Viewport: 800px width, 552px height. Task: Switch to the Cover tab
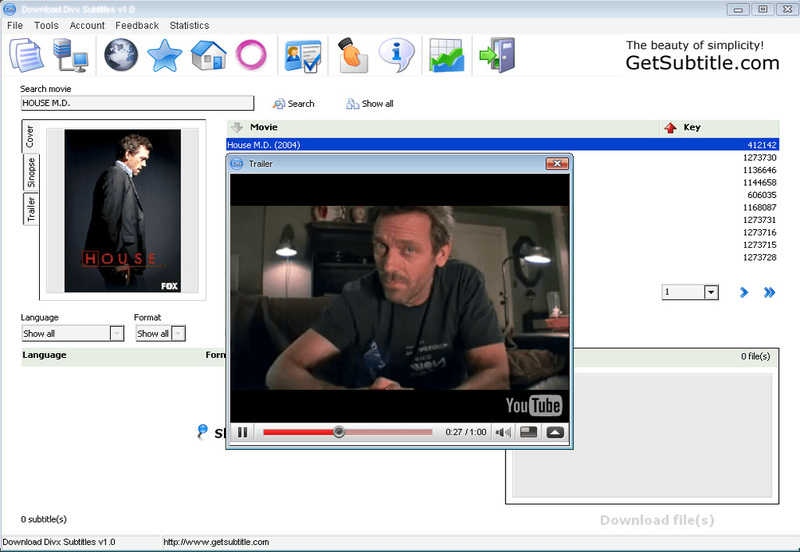click(x=30, y=136)
